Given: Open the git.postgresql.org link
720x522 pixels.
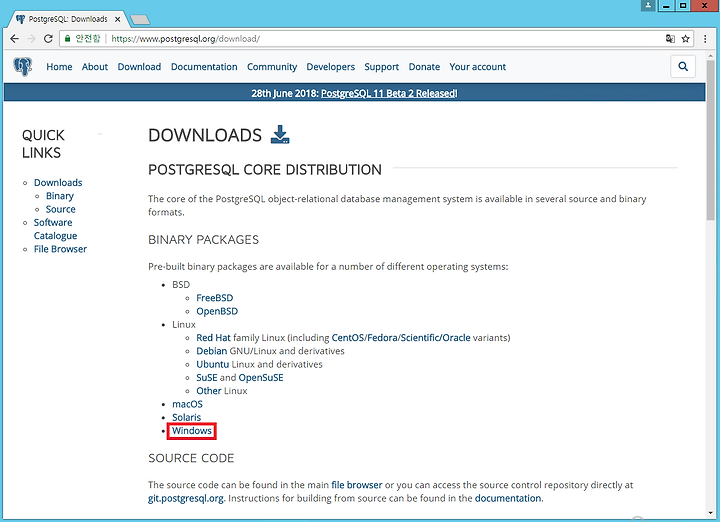Looking at the screenshot, I should [186, 499].
